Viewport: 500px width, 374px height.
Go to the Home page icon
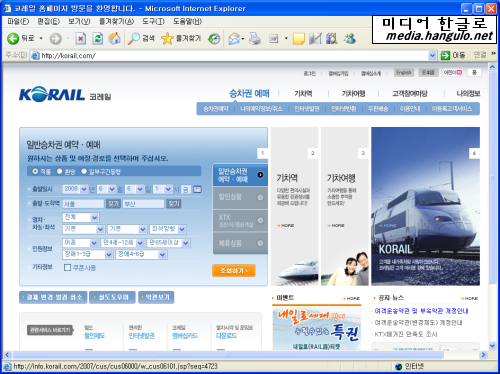[x=114, y=39]
